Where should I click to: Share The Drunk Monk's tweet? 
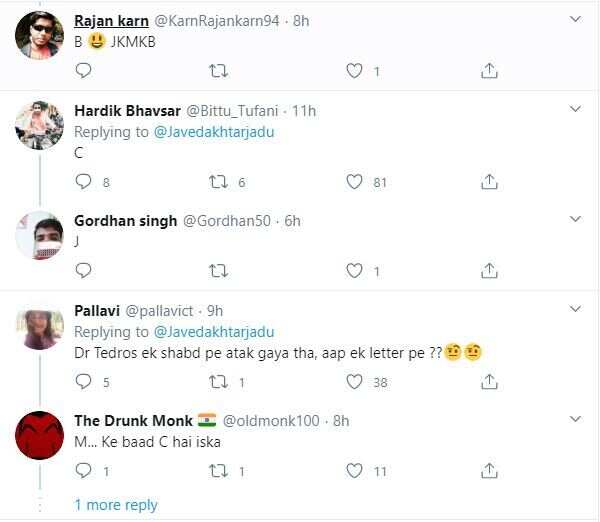[489, 470]
